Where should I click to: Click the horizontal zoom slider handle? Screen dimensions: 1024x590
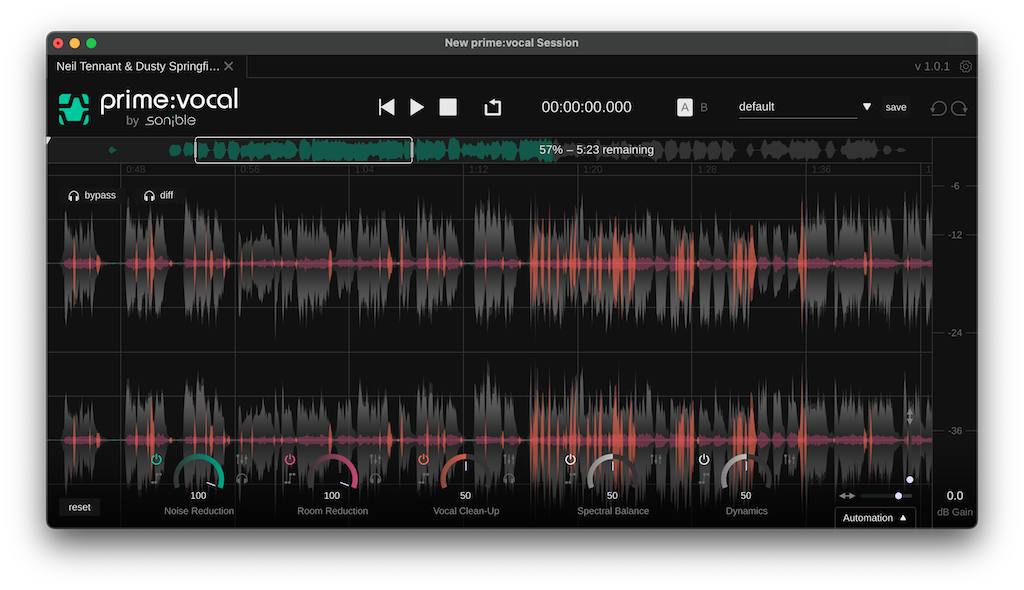pos(899,496)
